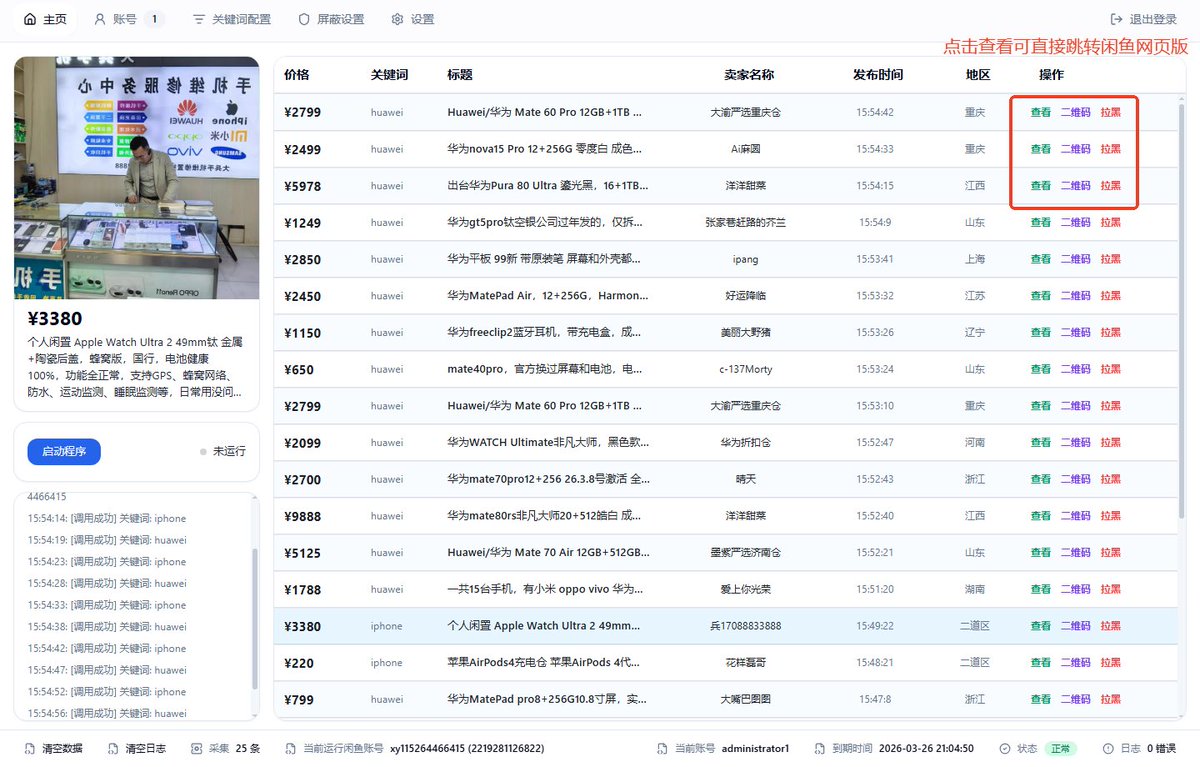View the ¥1788 一共15台手机 listing
Screen dimensions: 1200x767
coord(1041,589)
